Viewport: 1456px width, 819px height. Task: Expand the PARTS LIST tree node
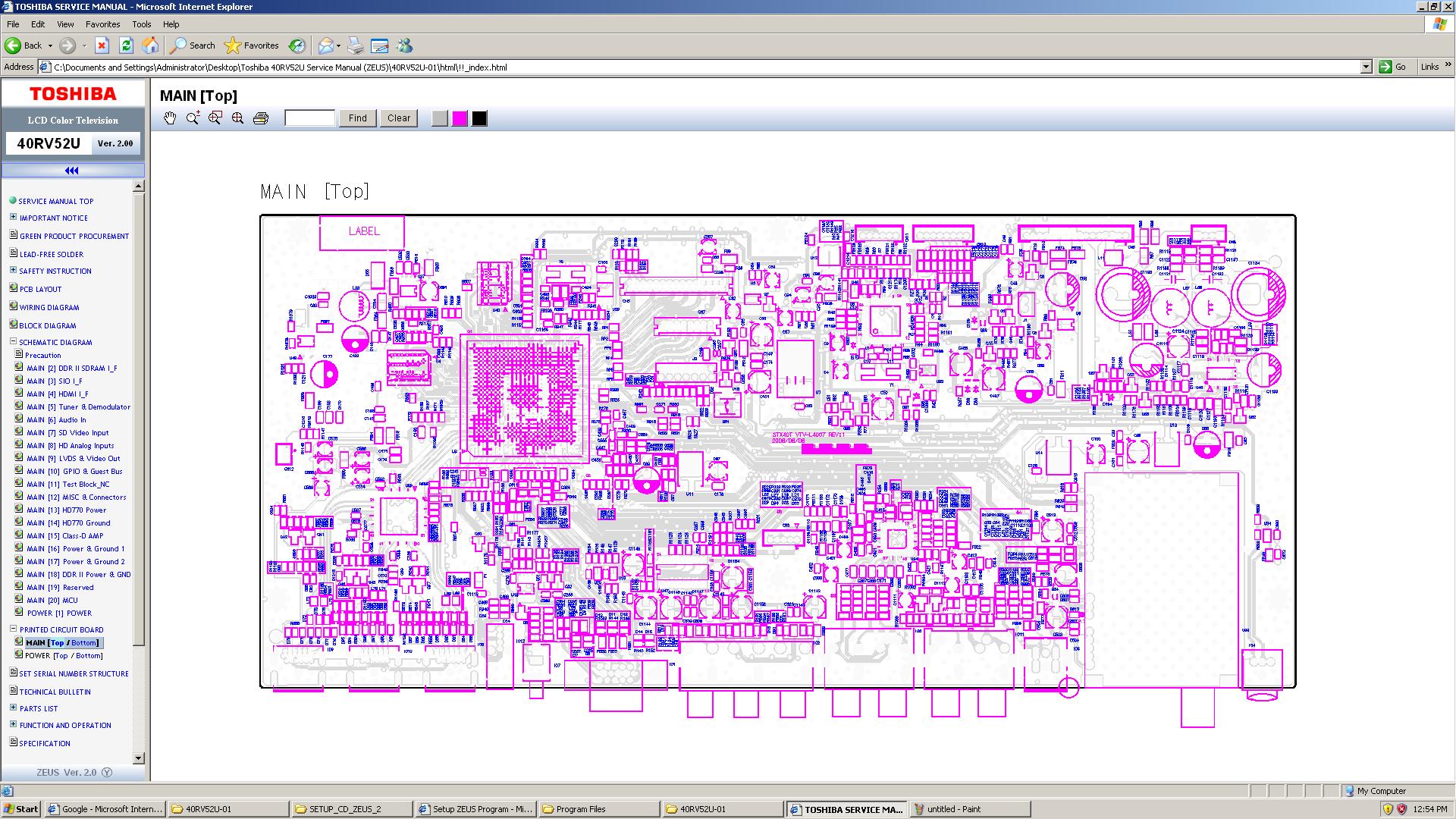(13, 708)
